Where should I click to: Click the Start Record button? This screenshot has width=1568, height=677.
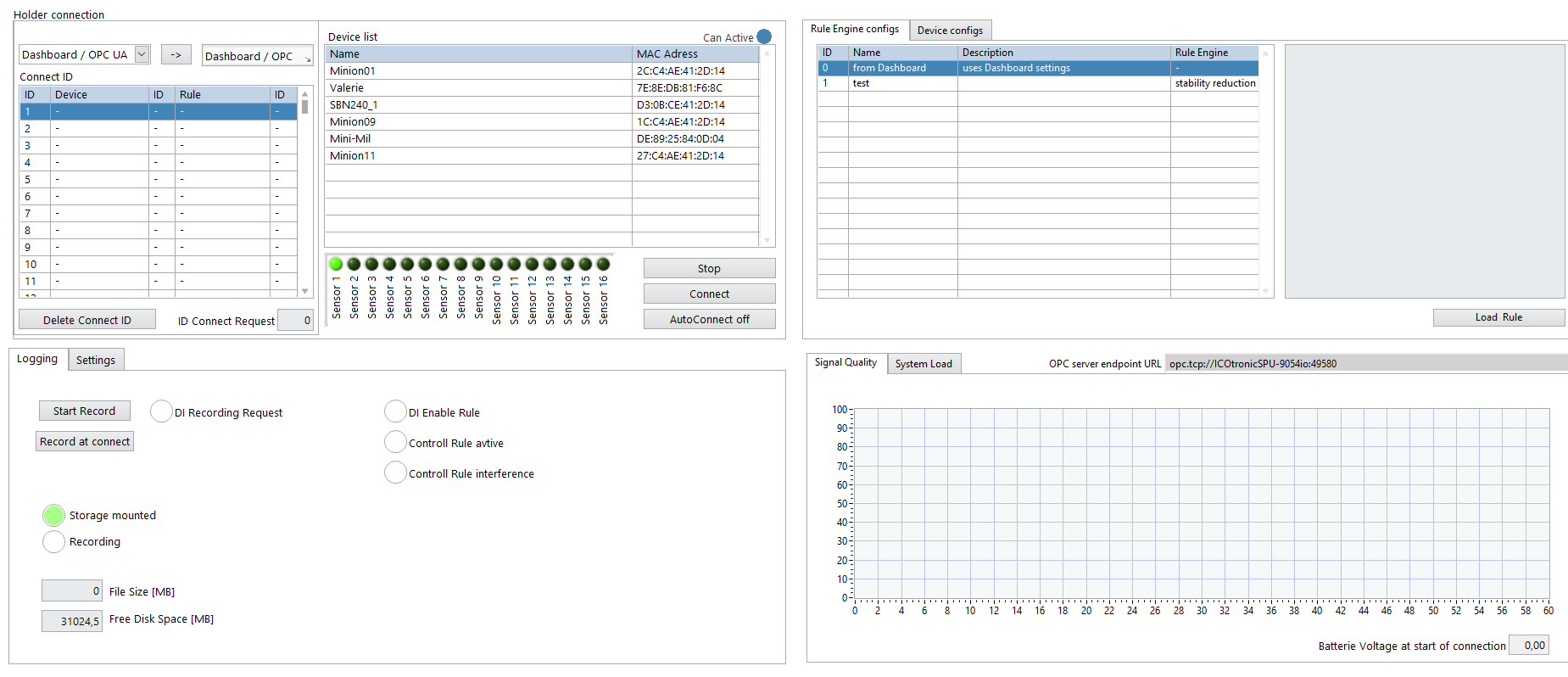pyautogui.click(x=85, y=411)
